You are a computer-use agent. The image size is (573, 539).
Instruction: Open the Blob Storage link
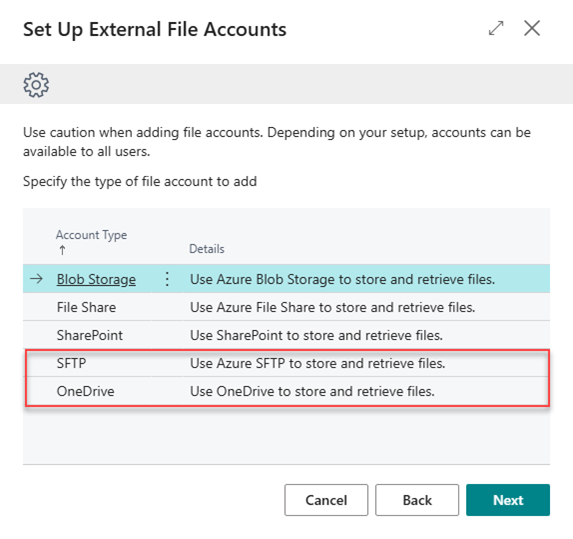tap(96, 280)
